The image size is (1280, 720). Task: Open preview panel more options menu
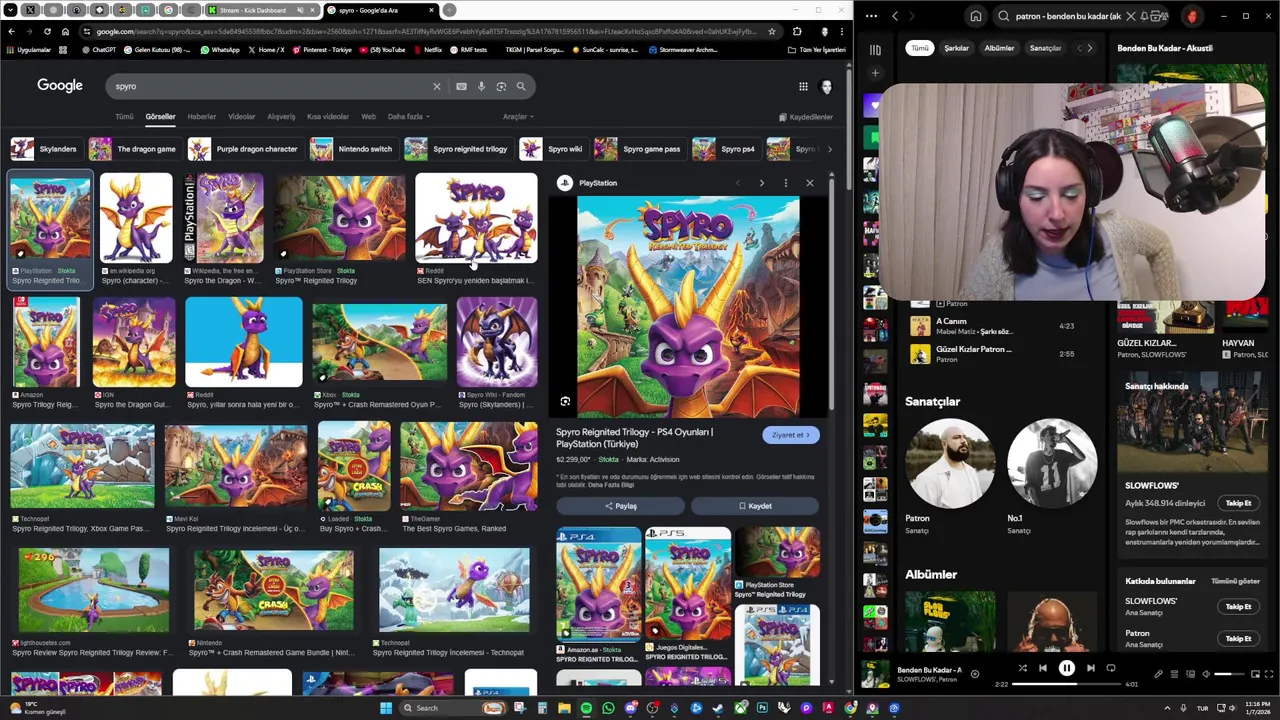point(786,183)
